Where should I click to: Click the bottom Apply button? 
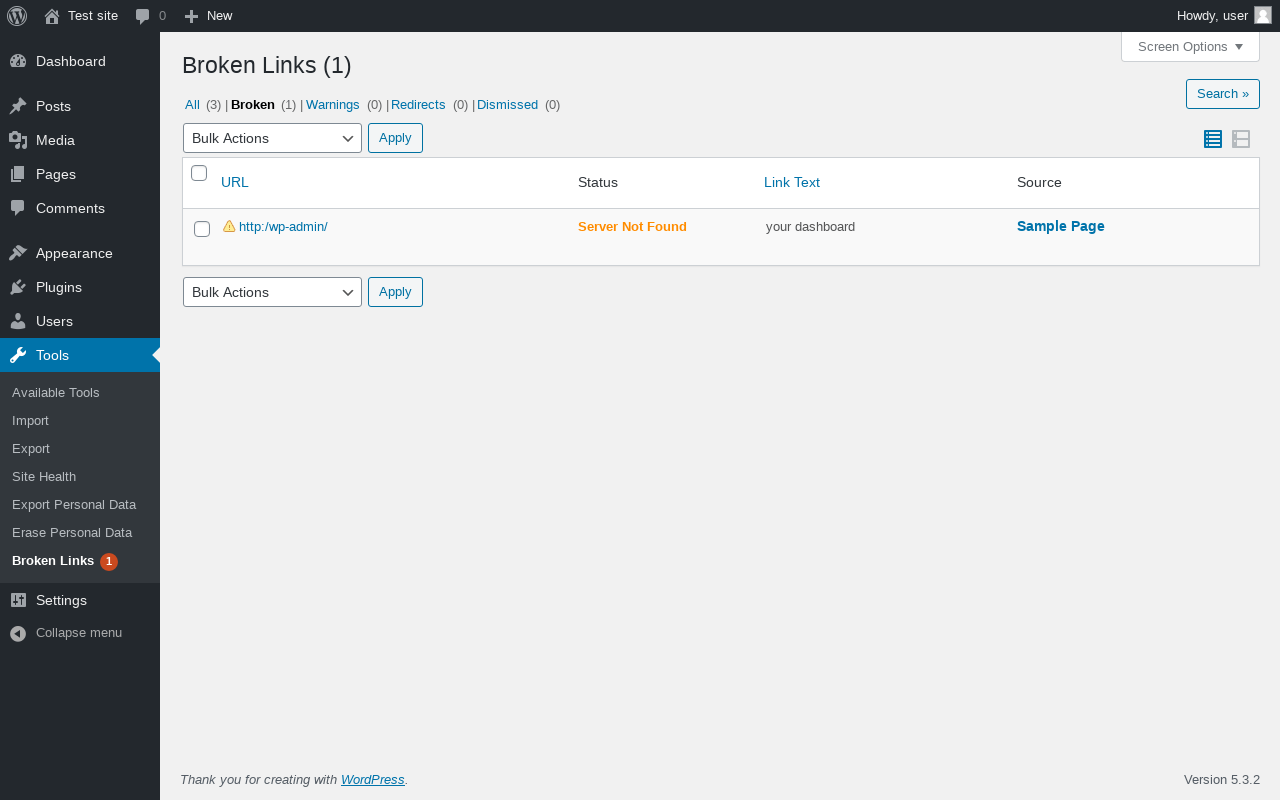click(395, 292)
